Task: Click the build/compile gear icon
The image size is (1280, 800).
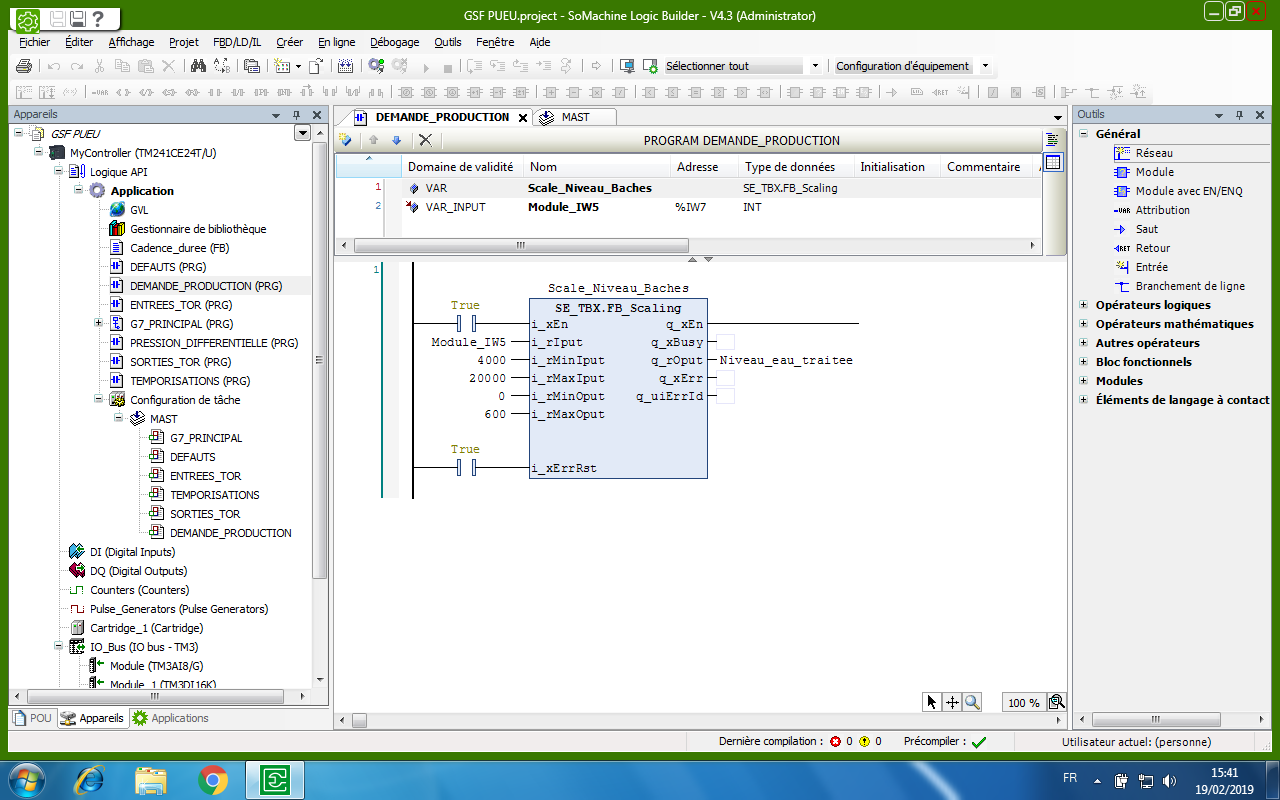Action: [x=376, y=66]
